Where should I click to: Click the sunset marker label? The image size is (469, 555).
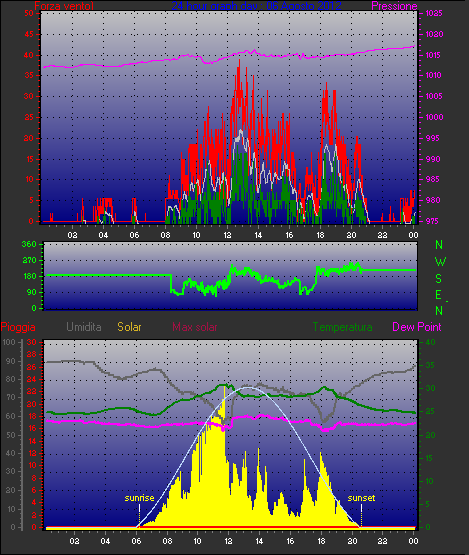361,498
